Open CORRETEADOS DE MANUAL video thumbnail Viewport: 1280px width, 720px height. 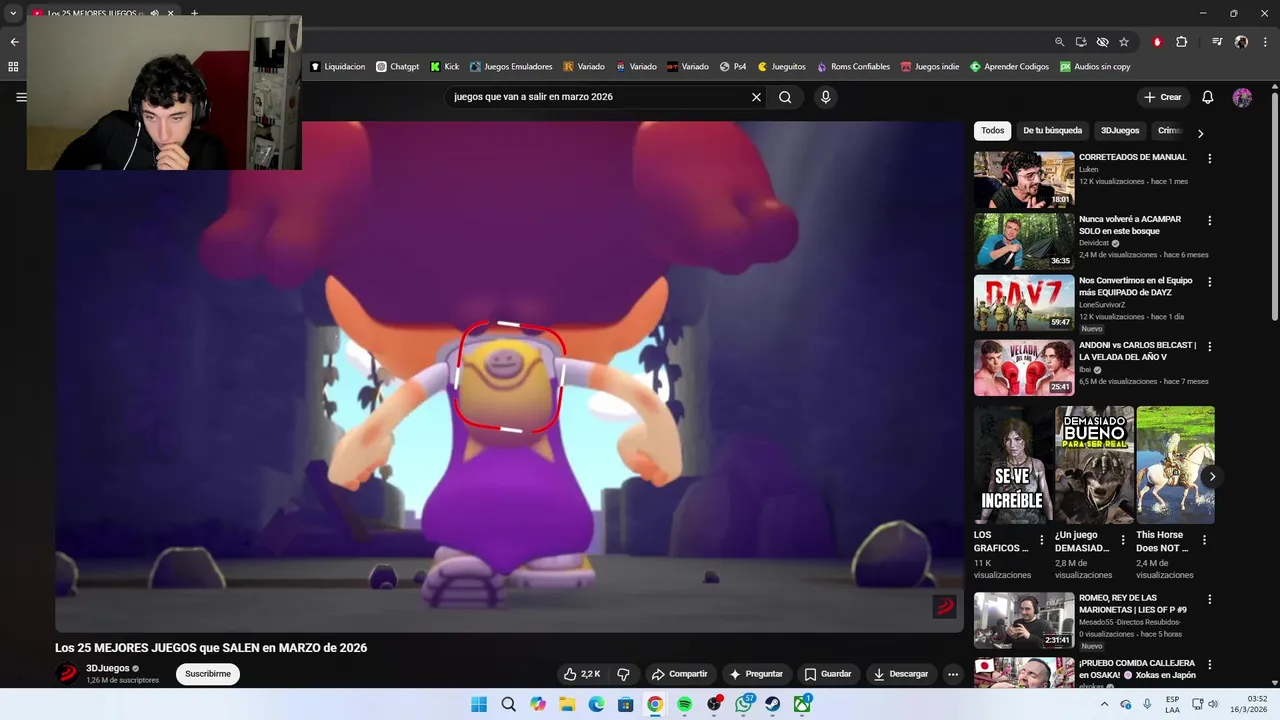click(1024, 179)
